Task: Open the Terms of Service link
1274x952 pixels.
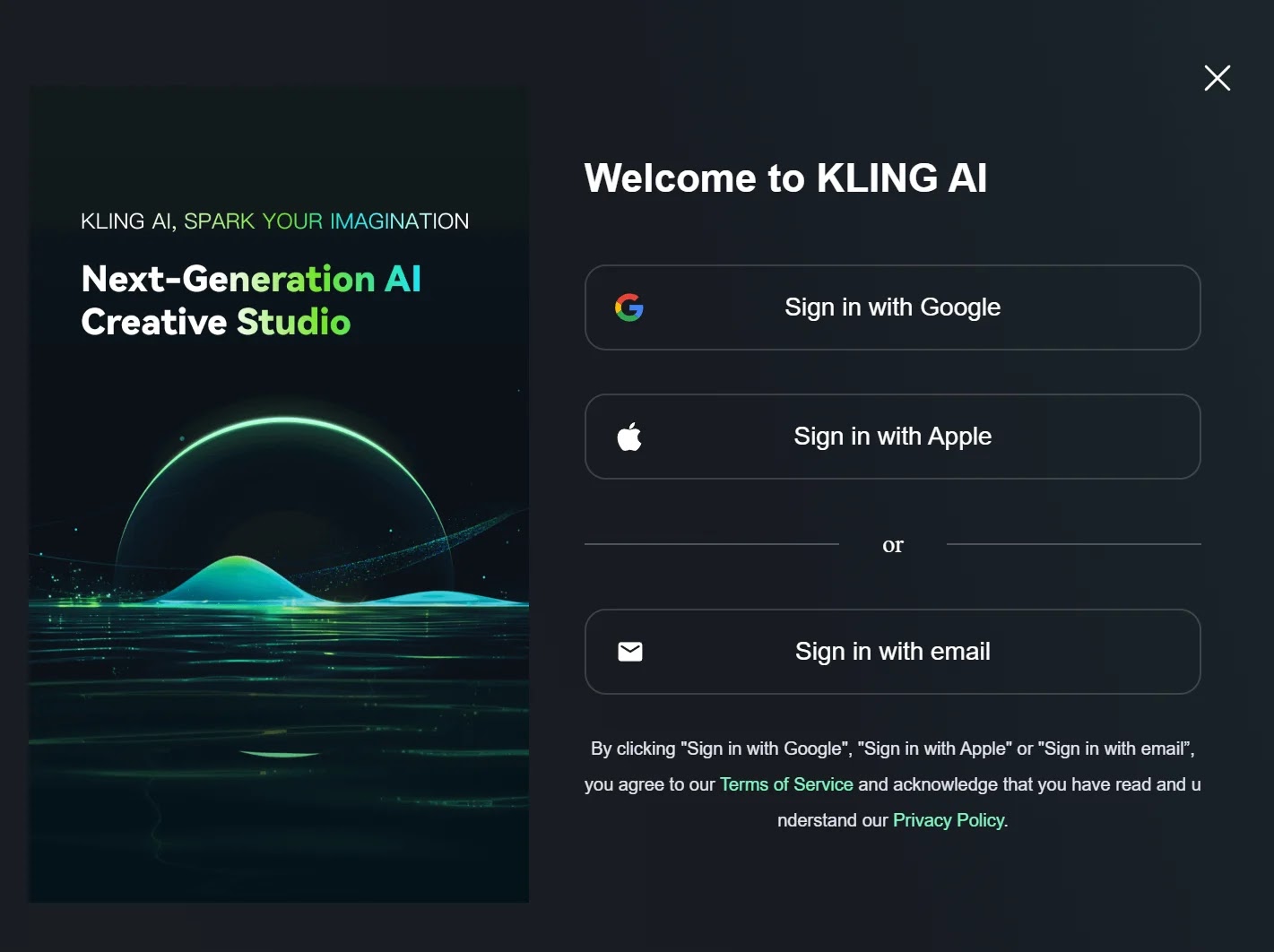Action: point(786,784)
